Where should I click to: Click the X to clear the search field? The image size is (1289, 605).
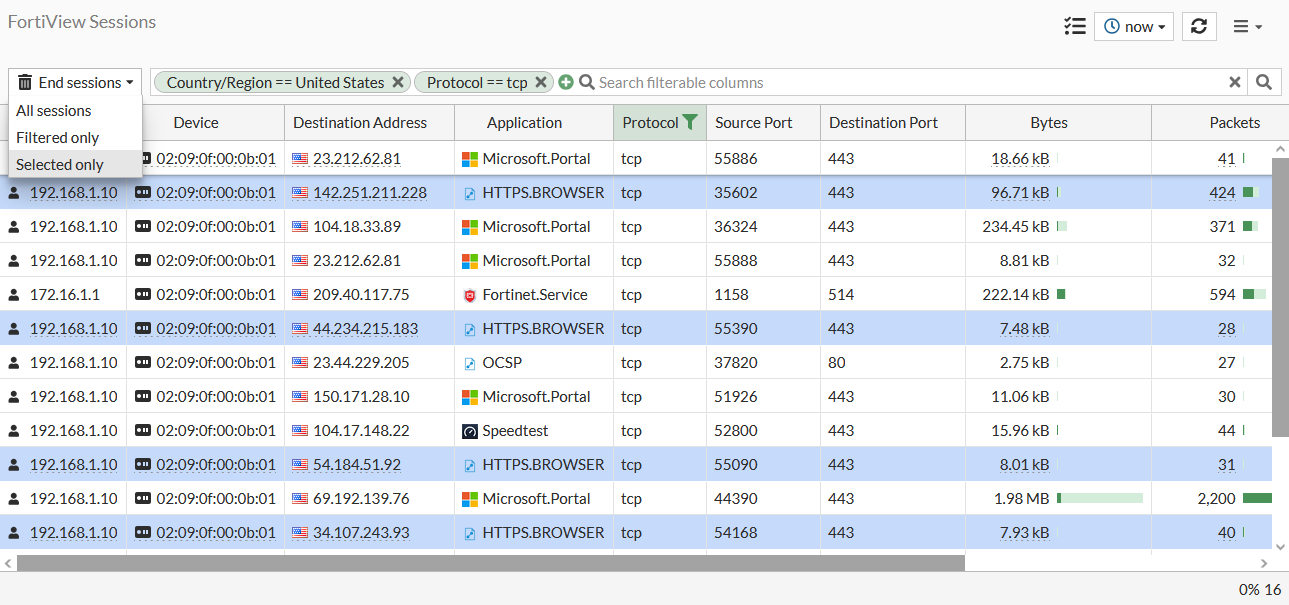point(1234,82)
